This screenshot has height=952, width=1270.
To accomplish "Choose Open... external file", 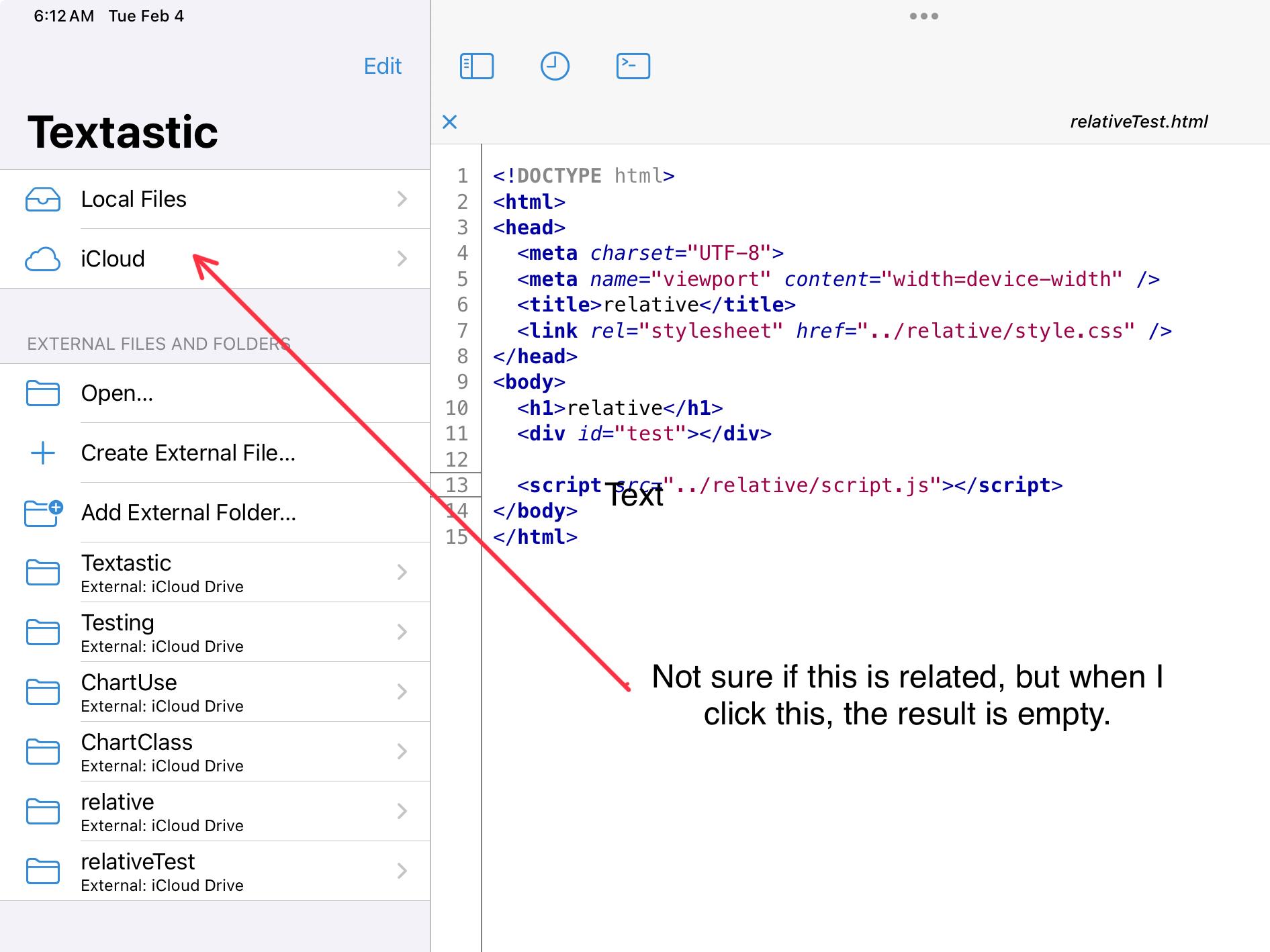I will [215, 393].
